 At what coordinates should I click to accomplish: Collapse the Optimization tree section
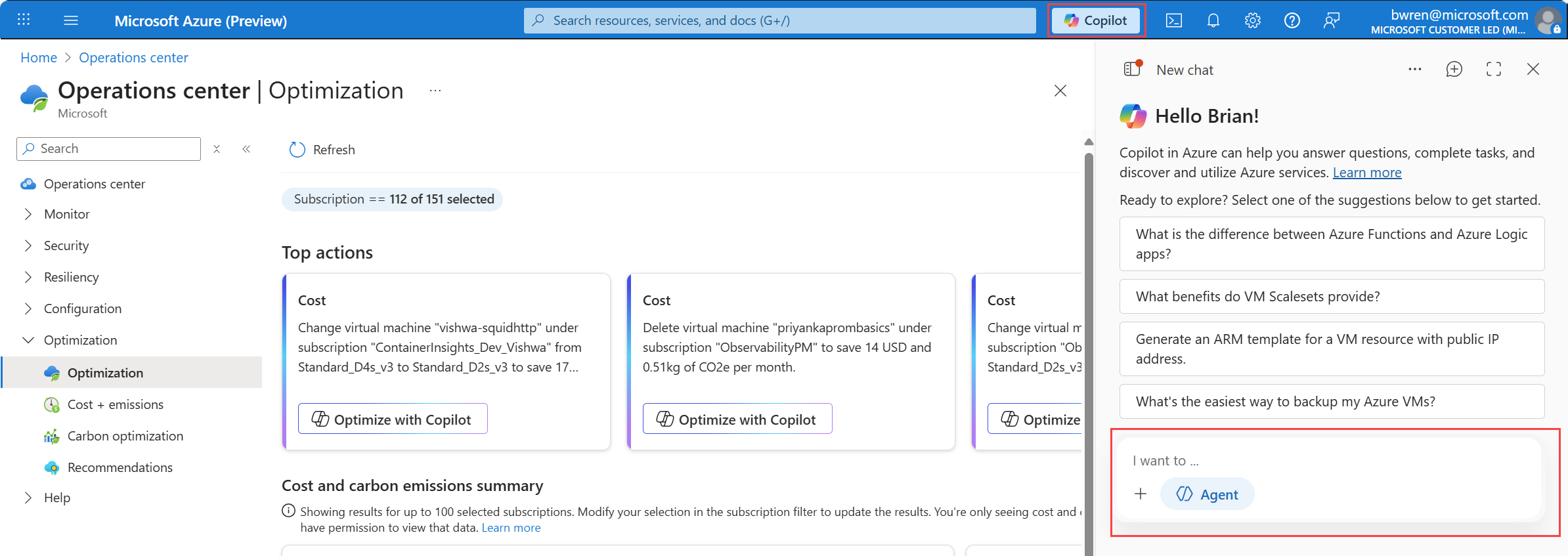click(x=28, y=340)
